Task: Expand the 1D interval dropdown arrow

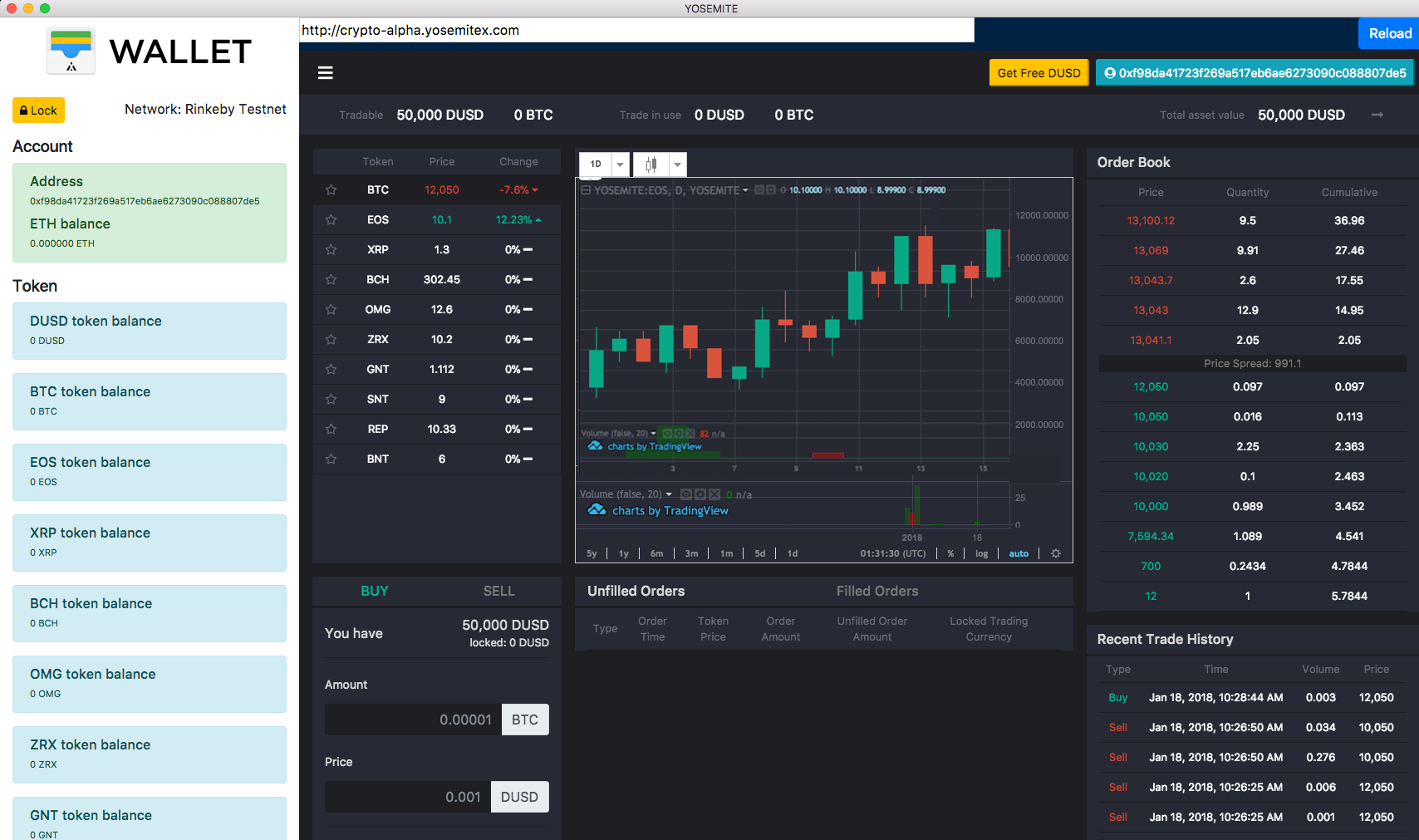Action: (x=620, y=165)
